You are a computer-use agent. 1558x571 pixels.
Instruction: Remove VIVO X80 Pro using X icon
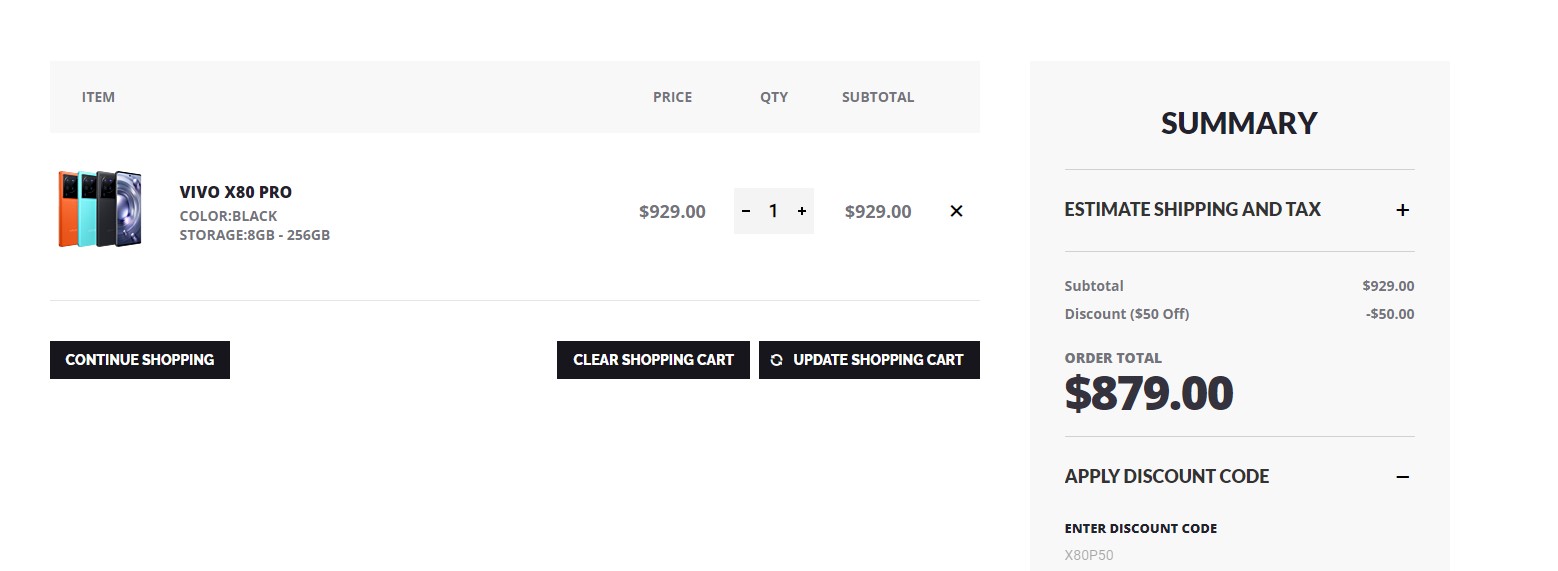(x=956, y=211)
